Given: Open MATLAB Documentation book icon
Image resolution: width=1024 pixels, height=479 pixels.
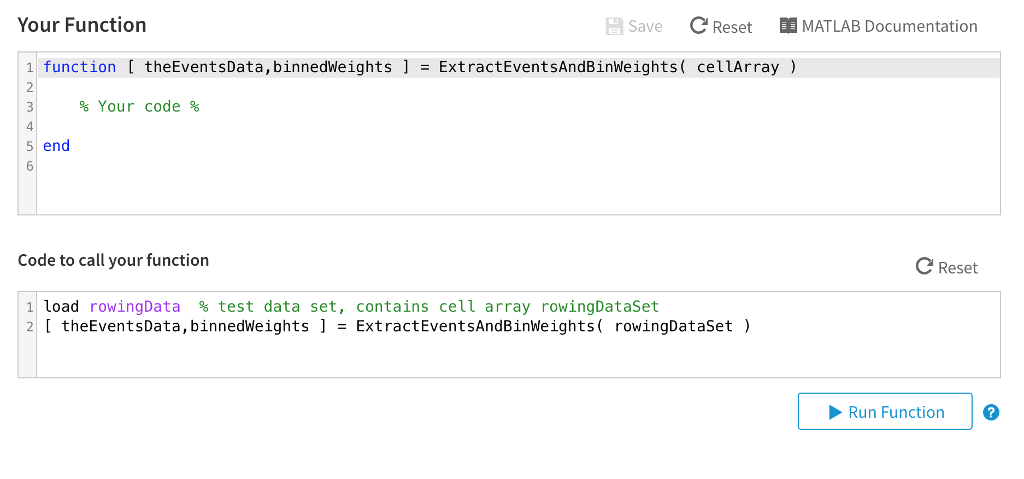Looking at the screenshot, I should coord(788,26).
